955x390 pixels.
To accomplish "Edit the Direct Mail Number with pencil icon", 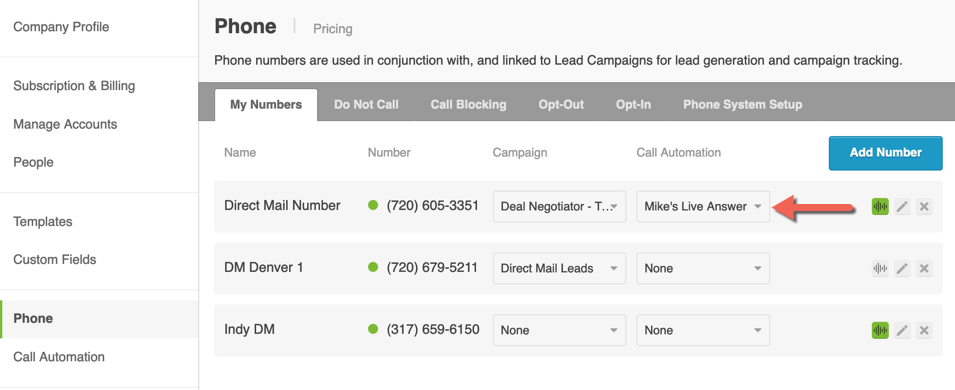I will coord(902,207).
